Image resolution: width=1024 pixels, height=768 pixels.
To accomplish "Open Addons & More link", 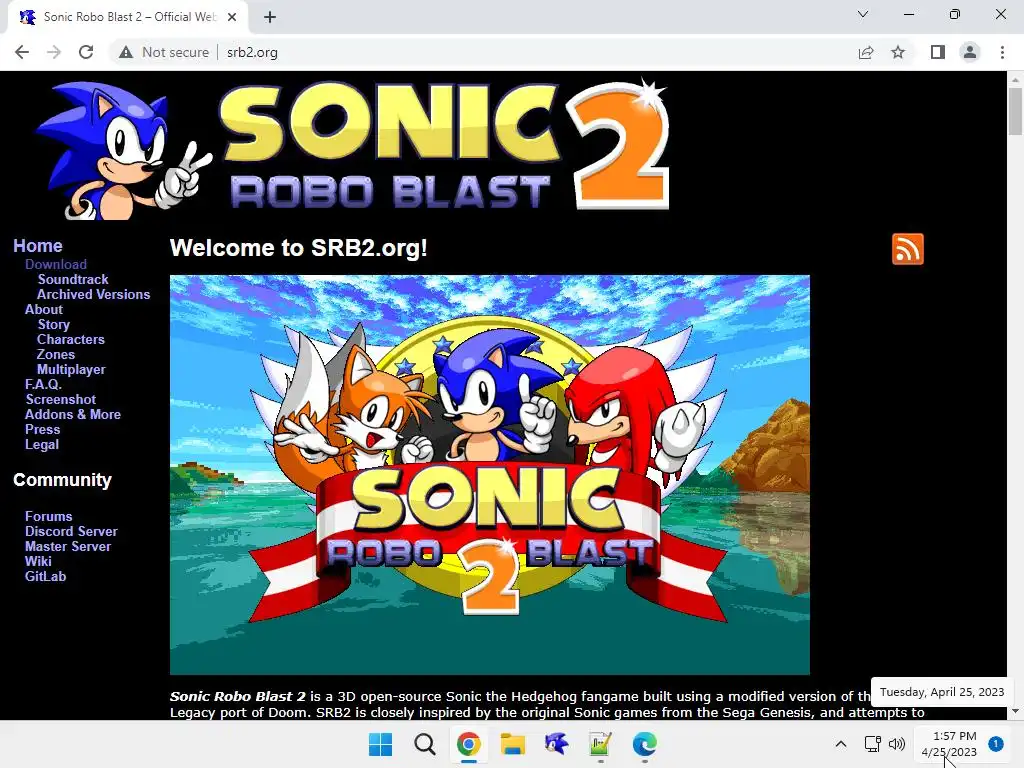I will pos(72,414).
